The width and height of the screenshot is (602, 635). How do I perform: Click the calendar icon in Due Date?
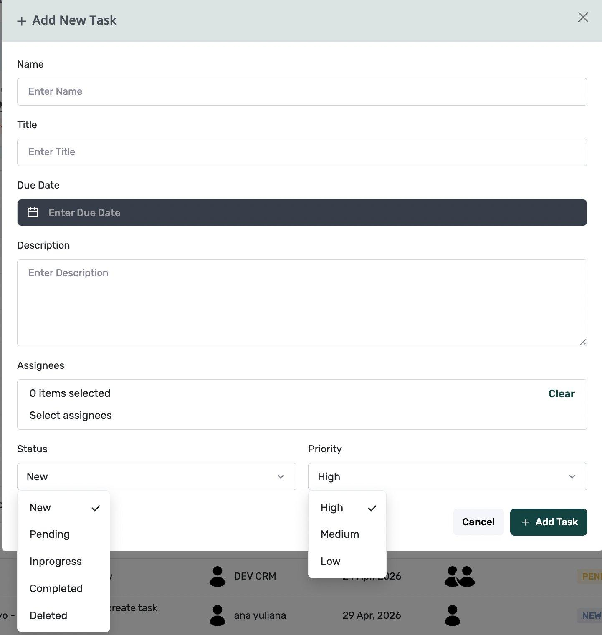pyautogui.click(x=33, y=212)
